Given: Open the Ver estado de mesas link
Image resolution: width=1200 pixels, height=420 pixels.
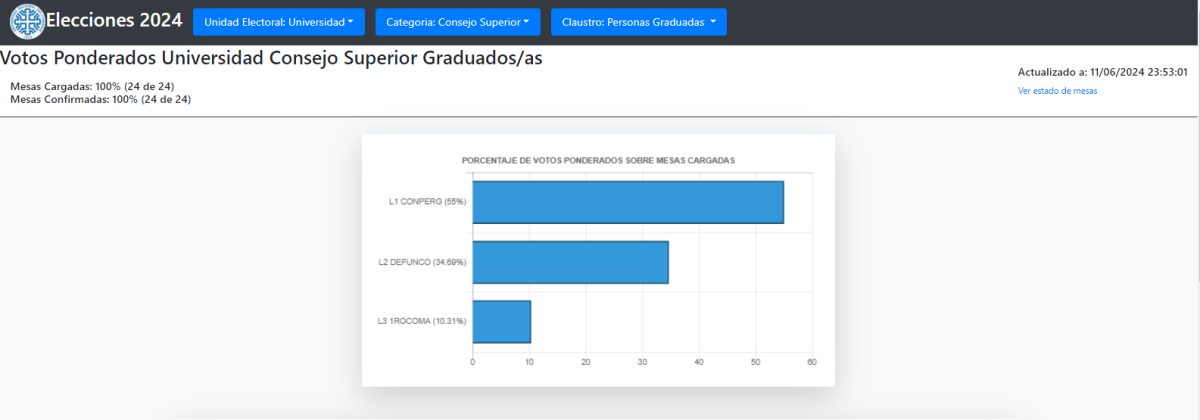Looking at the screenshot, I should coord(1057,90).
